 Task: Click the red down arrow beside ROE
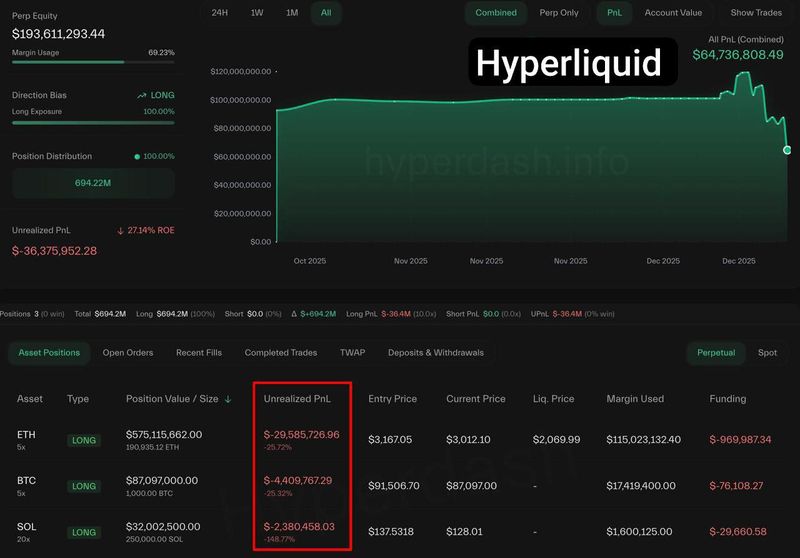121,230
